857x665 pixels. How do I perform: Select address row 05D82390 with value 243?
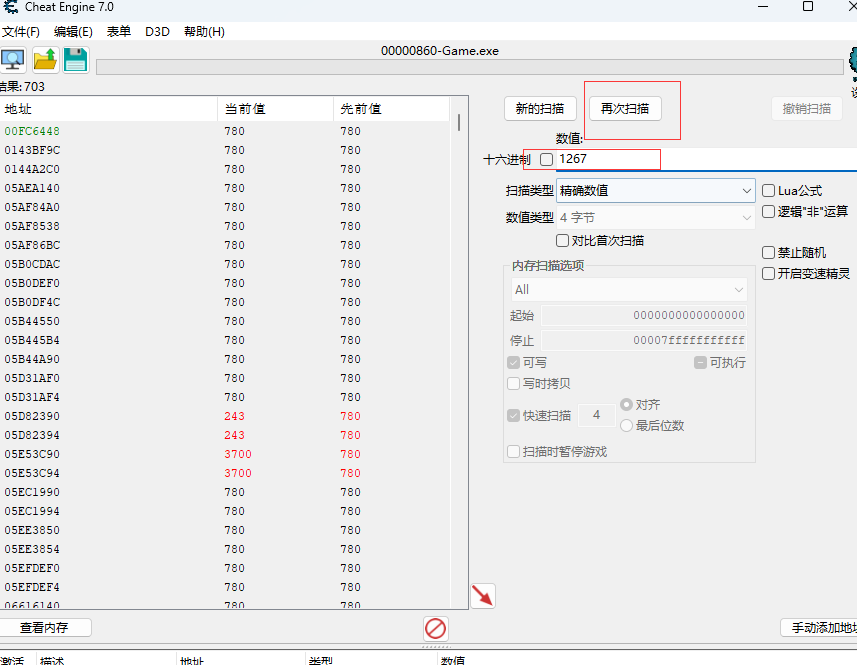(x=225, y=416)
